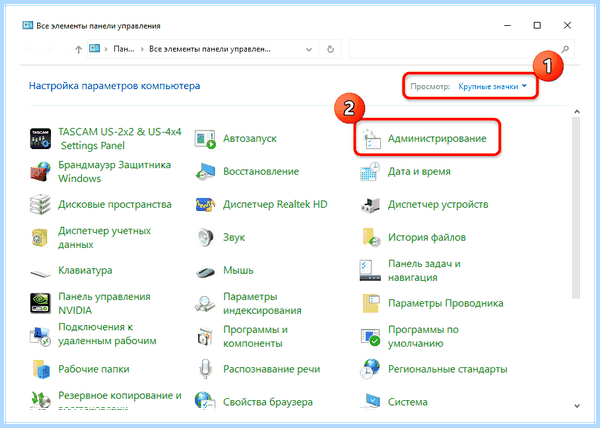Click the Распознавание речи link text
600x428 pixels.
click(272, 369)
